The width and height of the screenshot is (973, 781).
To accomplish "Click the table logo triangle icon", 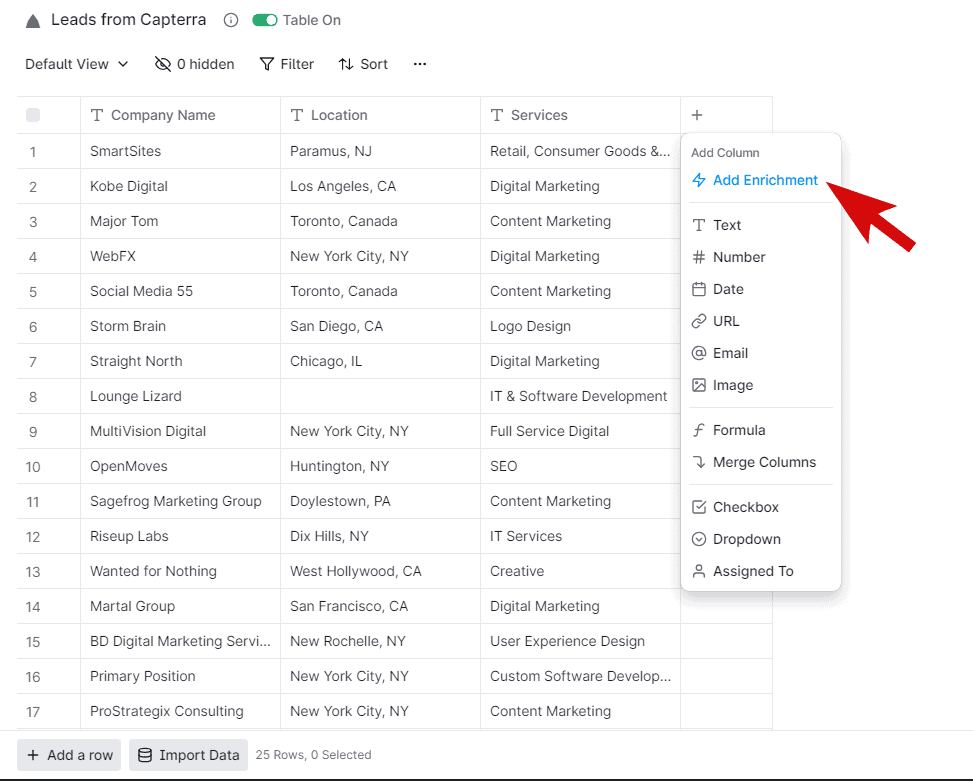I will tap(33, 21).
